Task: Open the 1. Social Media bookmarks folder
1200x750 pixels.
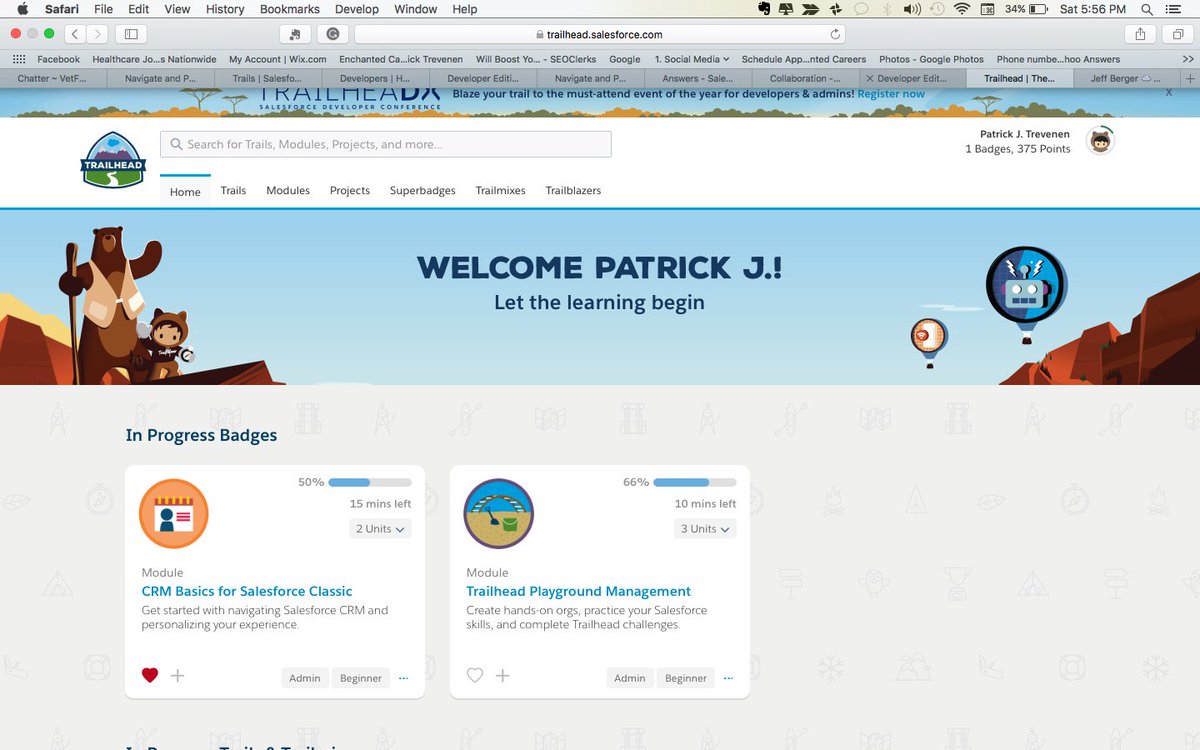Action: (692, 59)
